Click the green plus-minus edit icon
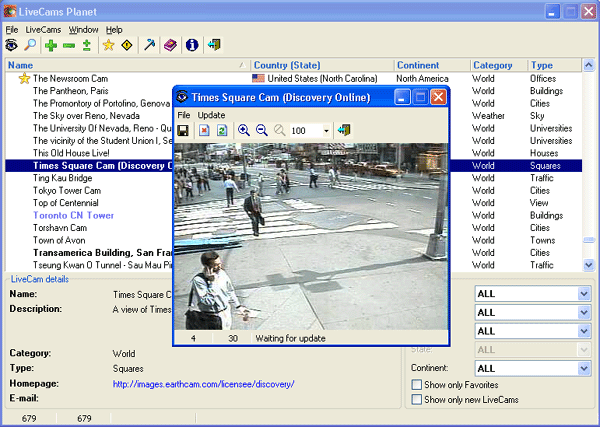This screenshot has width=600, height=427. [x=87, y=46]
